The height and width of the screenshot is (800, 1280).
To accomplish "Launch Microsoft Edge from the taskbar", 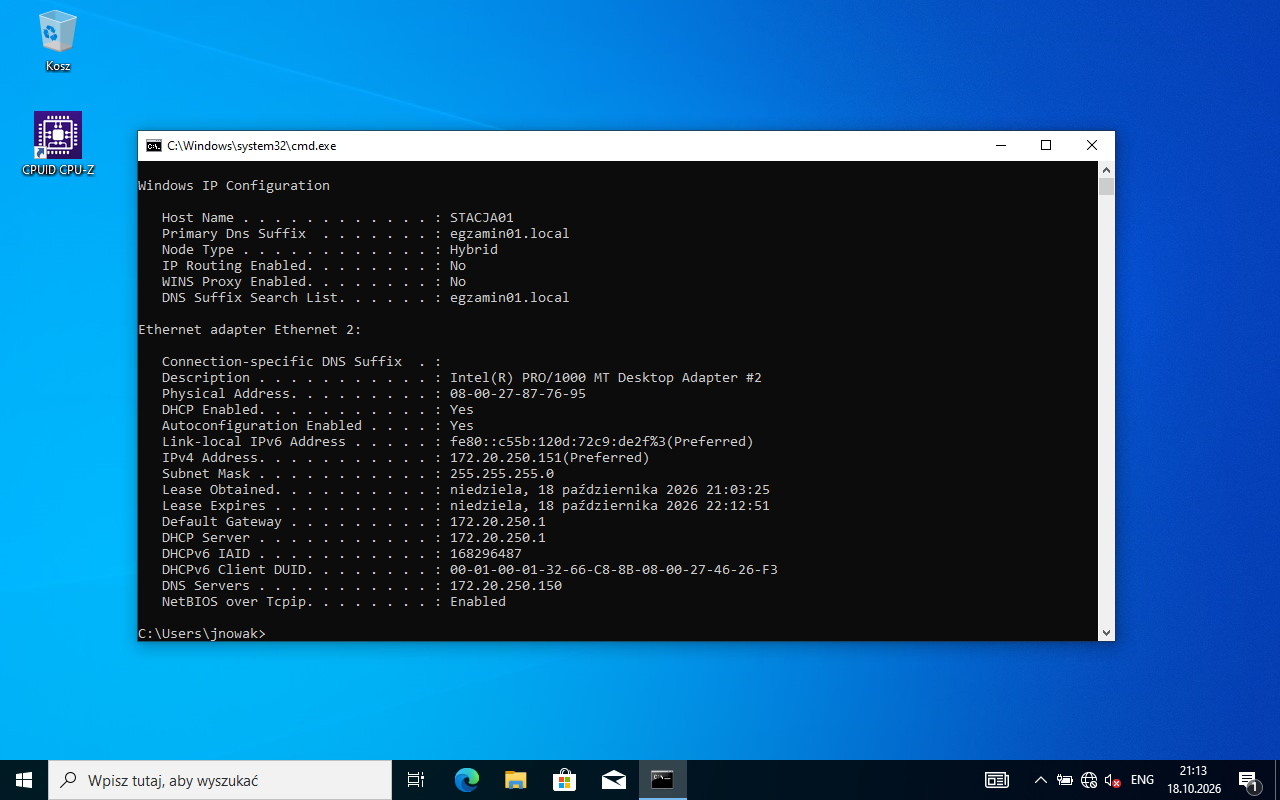I will click(466, 780).
